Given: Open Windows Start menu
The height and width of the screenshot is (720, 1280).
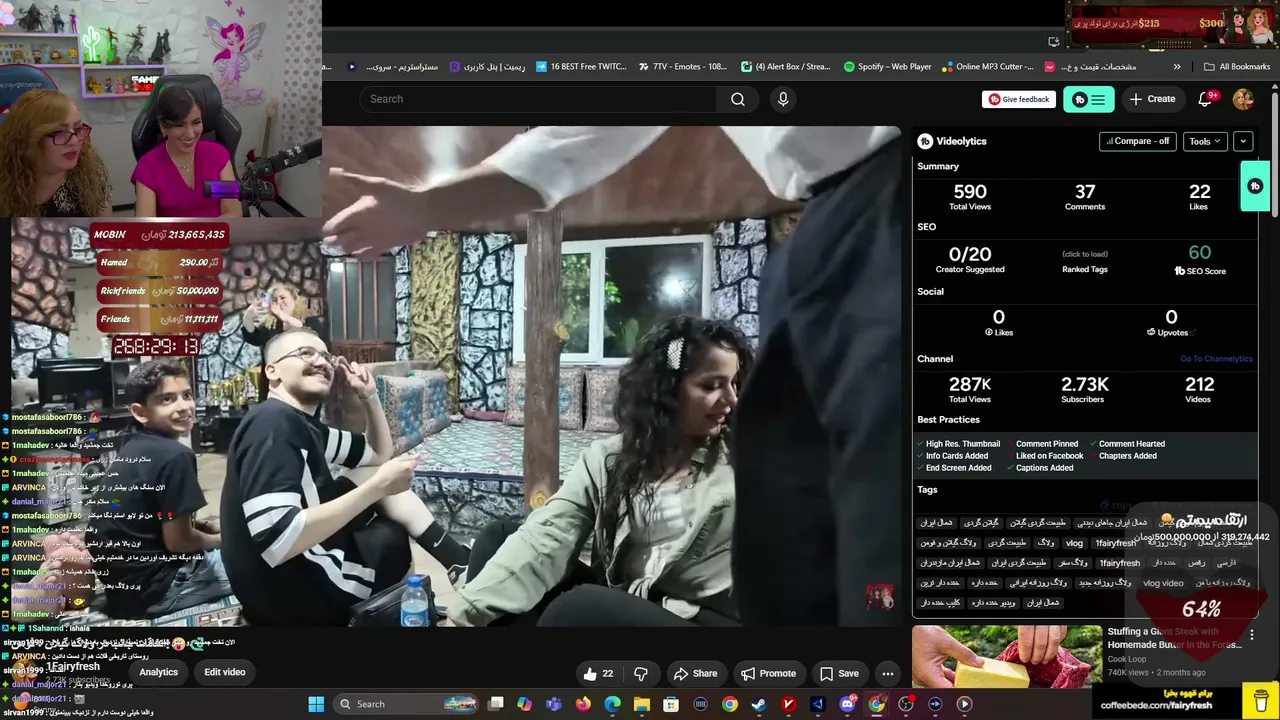Looking at the screenshot, I should [x=316, y=704].
